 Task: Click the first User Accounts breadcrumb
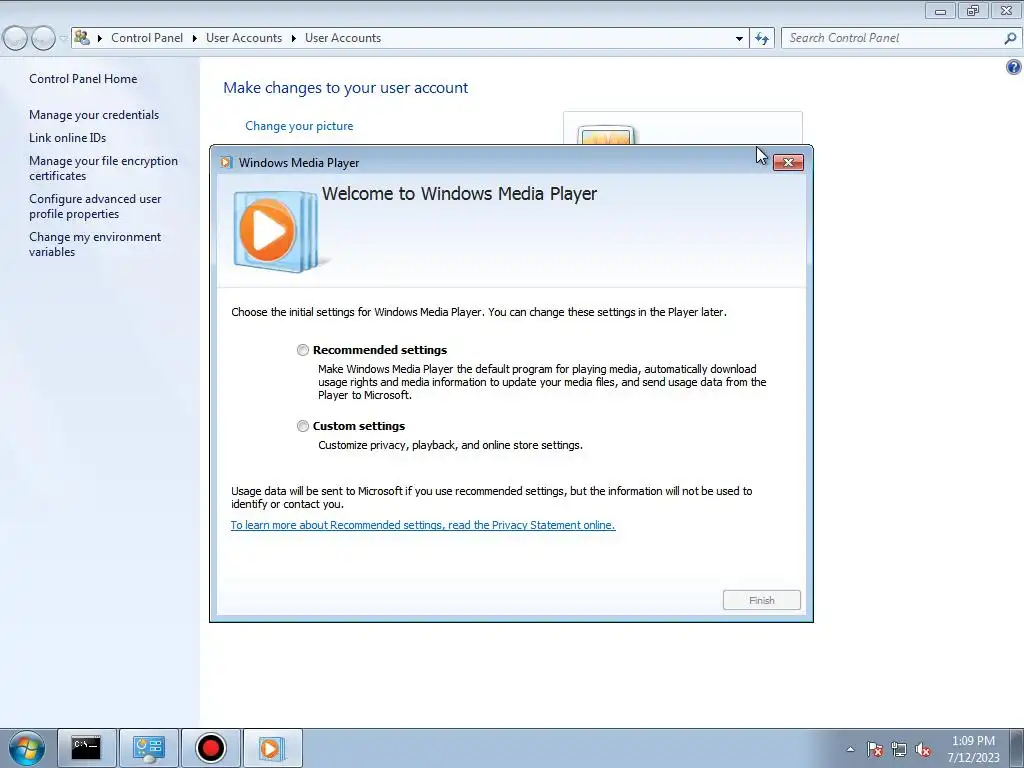[x=244, y=38]
